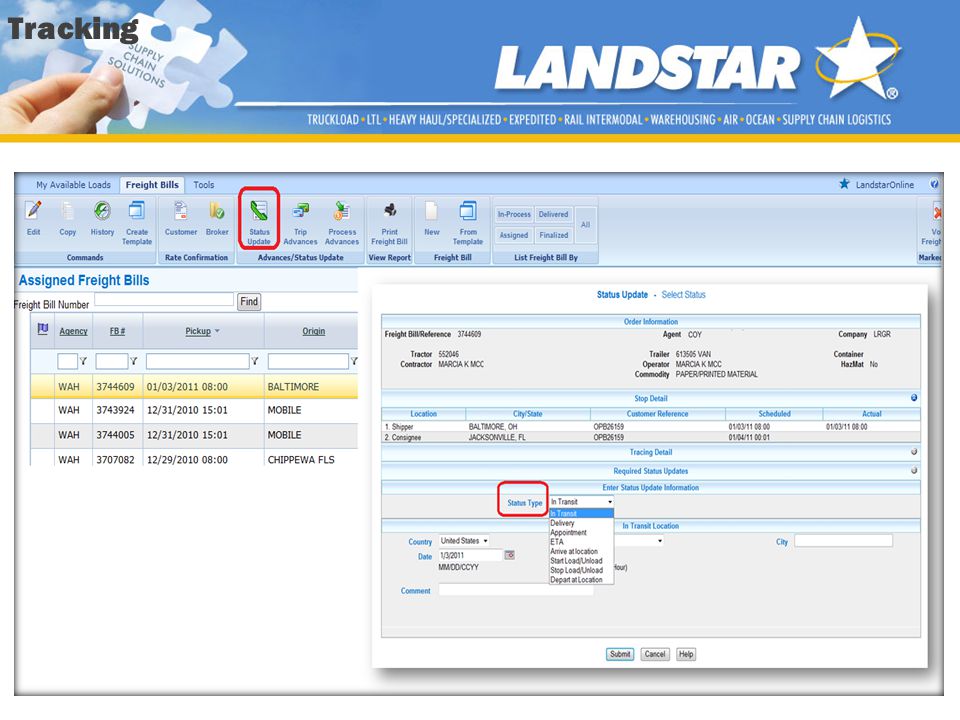Switch to My Available Loads tab
The image size is (960, 720).
click(73, 185)
